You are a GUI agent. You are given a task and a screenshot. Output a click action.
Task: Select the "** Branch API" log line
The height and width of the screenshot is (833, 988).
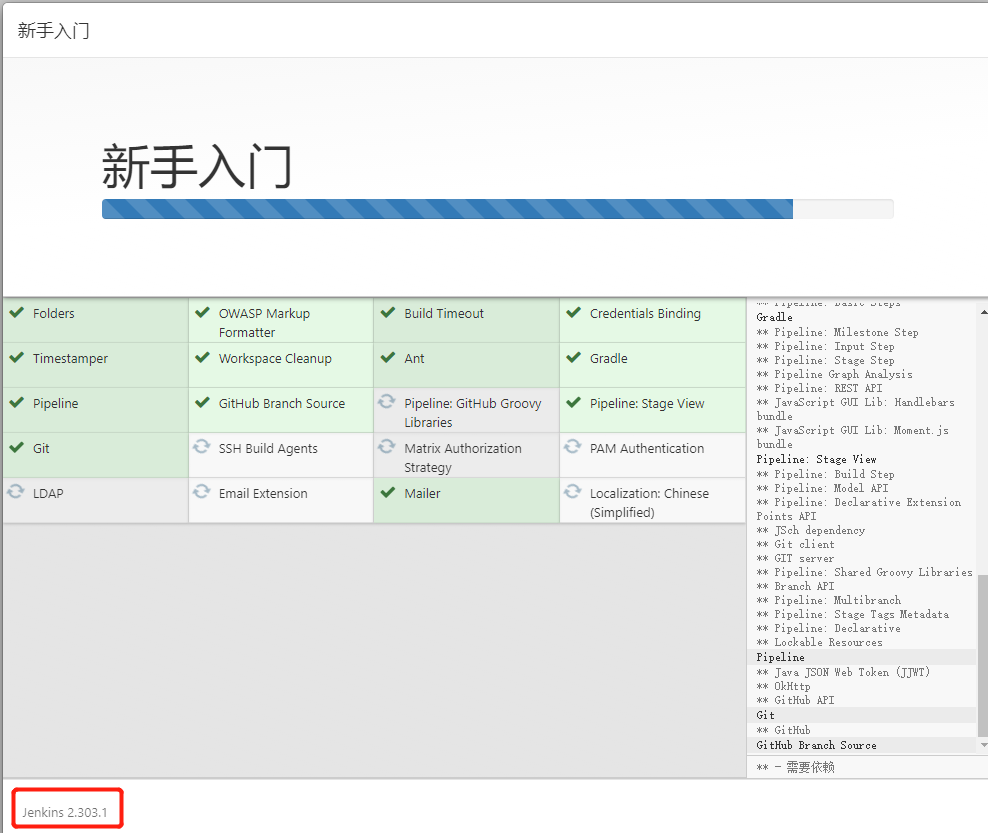click(795, 586)
